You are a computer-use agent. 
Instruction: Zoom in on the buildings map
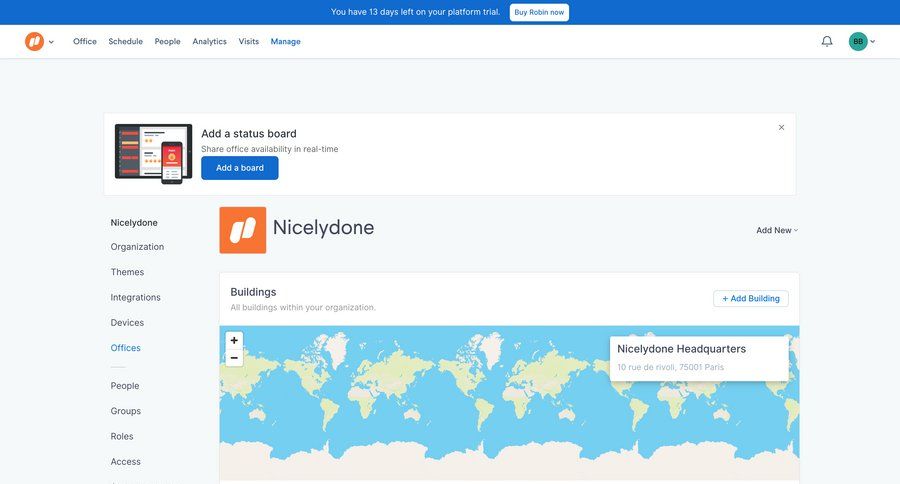[234, 340]
